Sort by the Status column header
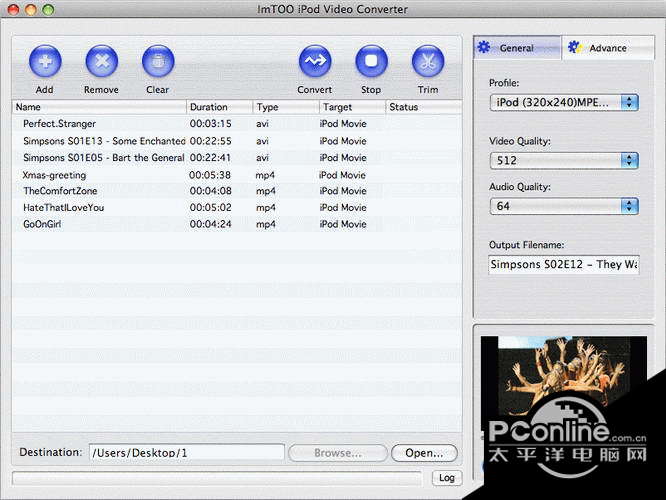Screen dimensions: 666x500 pyautogui.click(x=423, y=107)
